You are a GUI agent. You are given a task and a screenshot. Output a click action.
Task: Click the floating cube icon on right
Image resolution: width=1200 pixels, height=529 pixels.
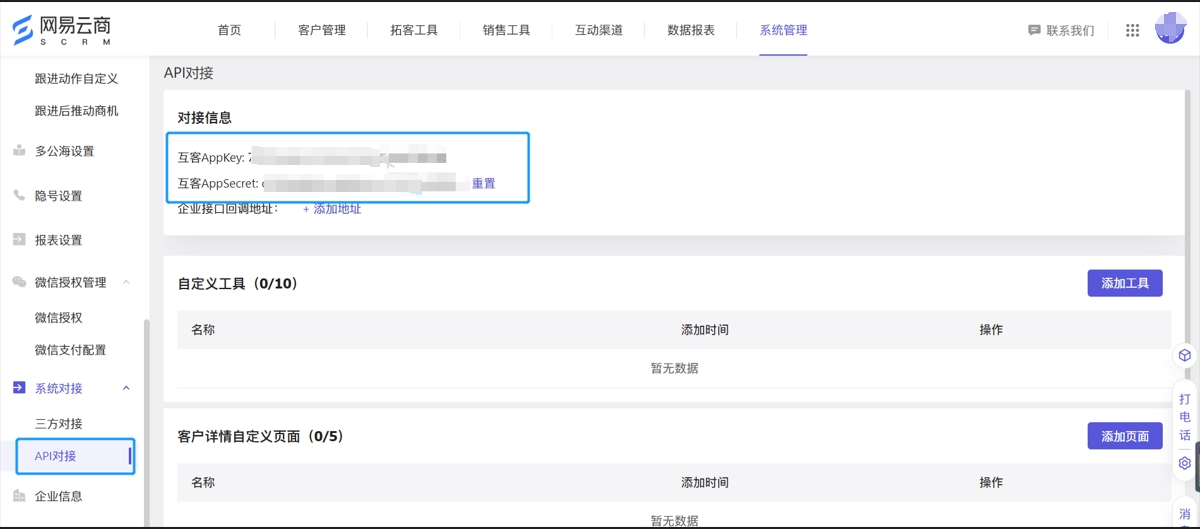pyautogui.click(x=1185, y=355)
